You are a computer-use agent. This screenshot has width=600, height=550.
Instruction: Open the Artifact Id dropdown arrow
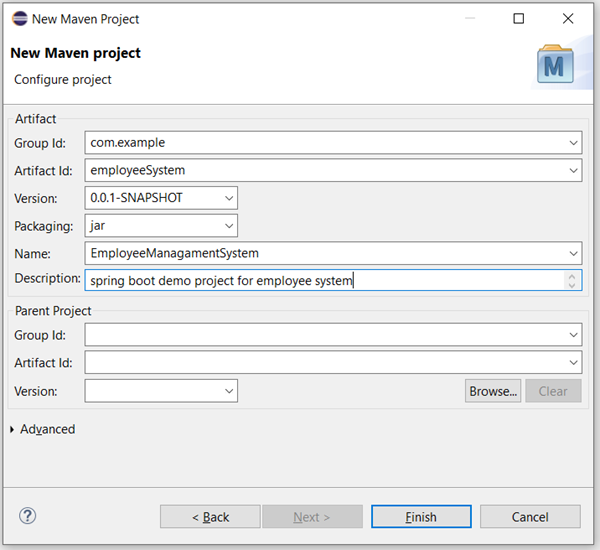pos(573,171)
